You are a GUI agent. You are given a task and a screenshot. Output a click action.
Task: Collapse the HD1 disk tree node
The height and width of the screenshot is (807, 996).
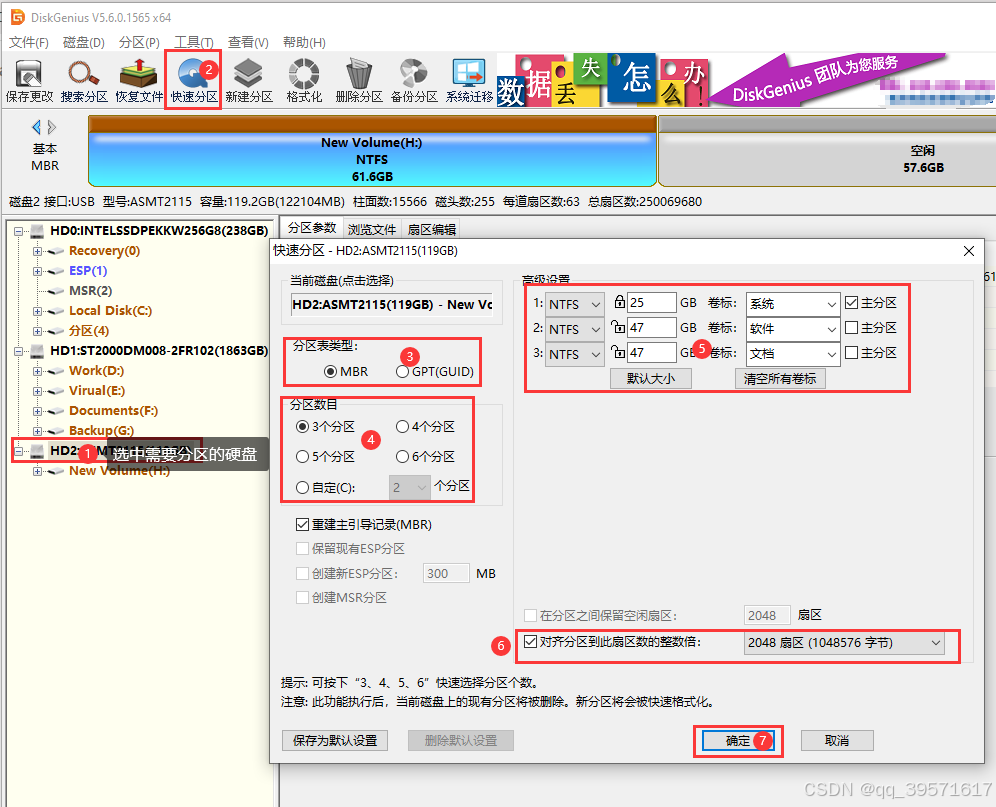tap(19, 351)
